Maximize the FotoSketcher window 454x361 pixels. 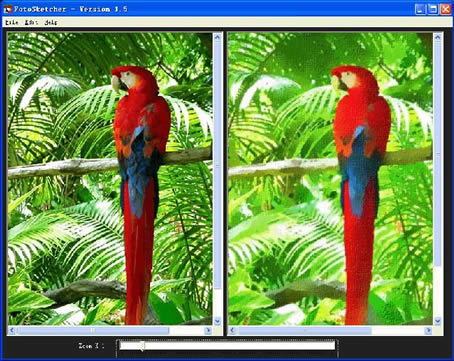pyautogui.click(x=433, y=9)
